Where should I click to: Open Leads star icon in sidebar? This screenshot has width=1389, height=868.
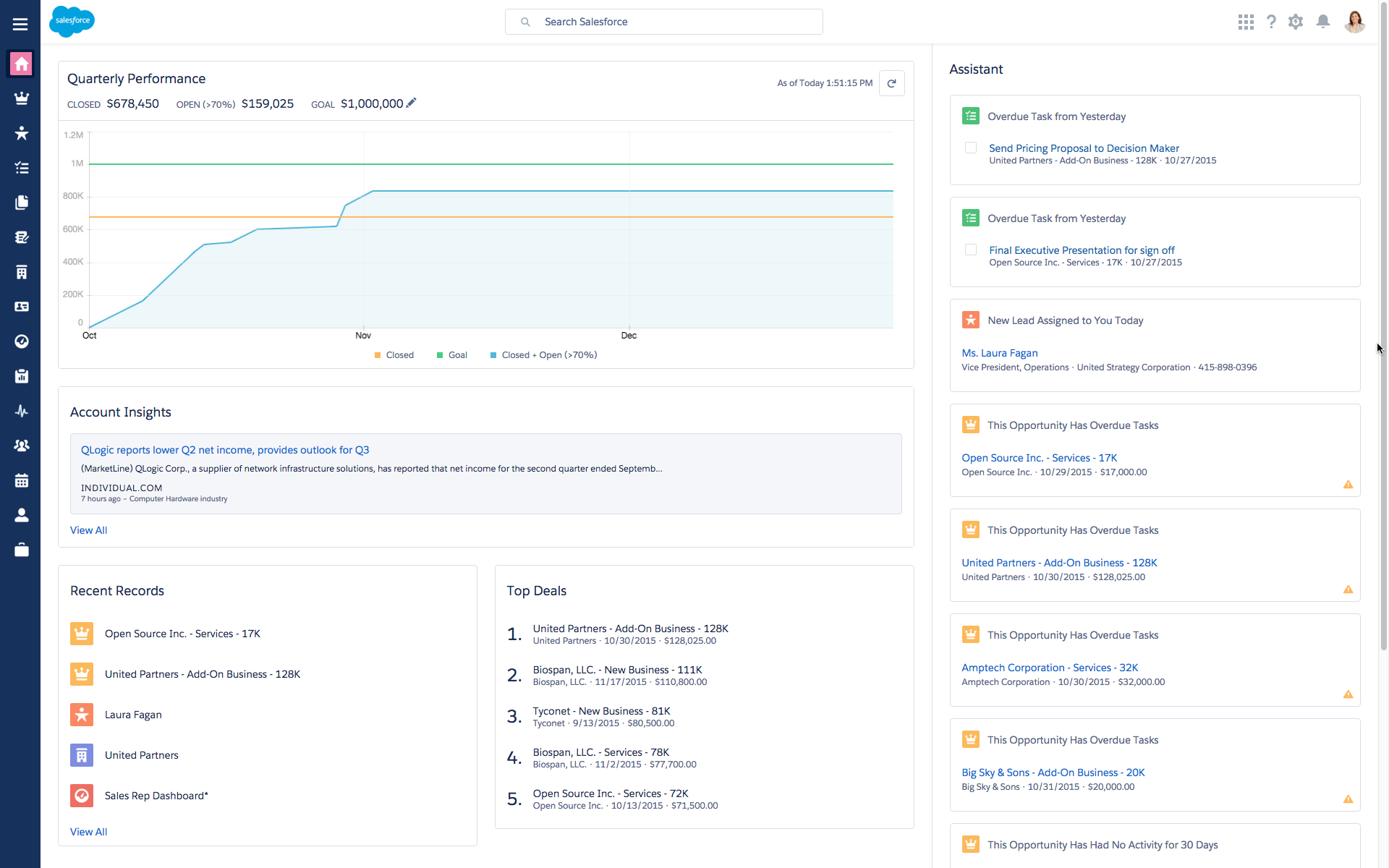point(21,133)
